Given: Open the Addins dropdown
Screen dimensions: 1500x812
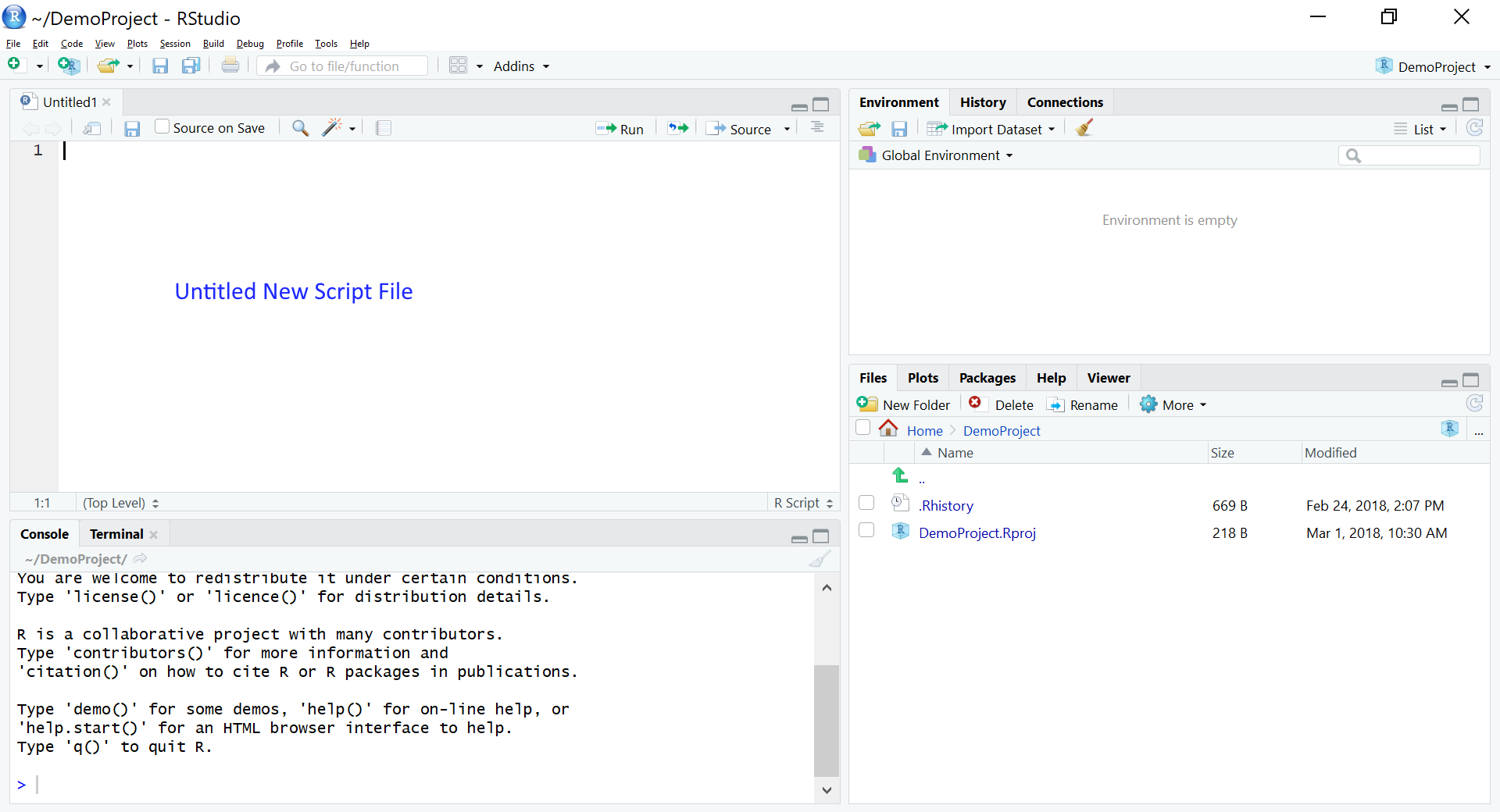Looking at the screenshot, I should tap(520, 66).
